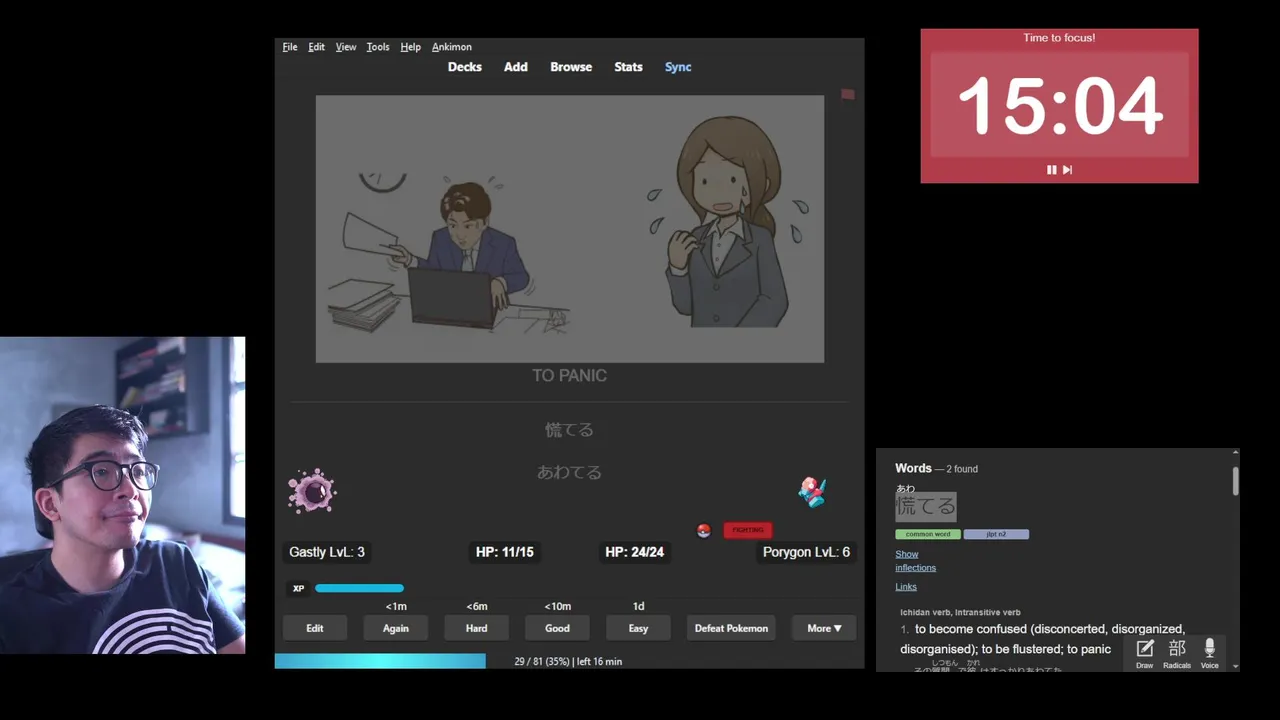This screenshot has width=1280, height=720.
Task: Click the red flag marker on card
Action: tap(848, 95)
